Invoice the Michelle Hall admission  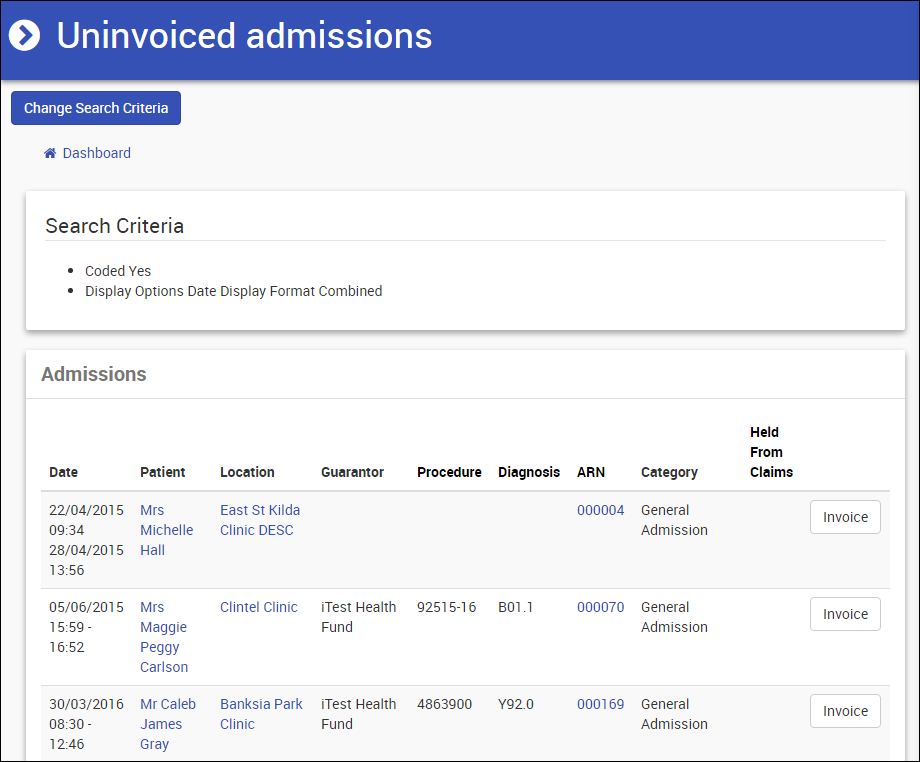pos(845,517)
